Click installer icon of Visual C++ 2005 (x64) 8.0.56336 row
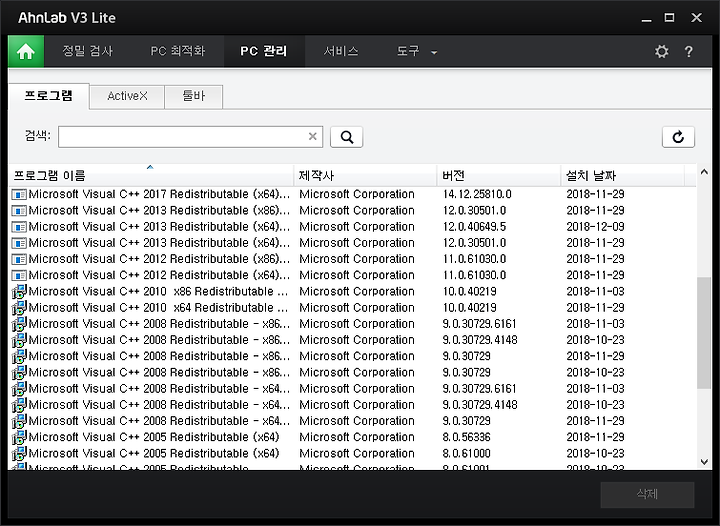Image resolution: width=720 pixels, height=526 pixels. [19, 437]
